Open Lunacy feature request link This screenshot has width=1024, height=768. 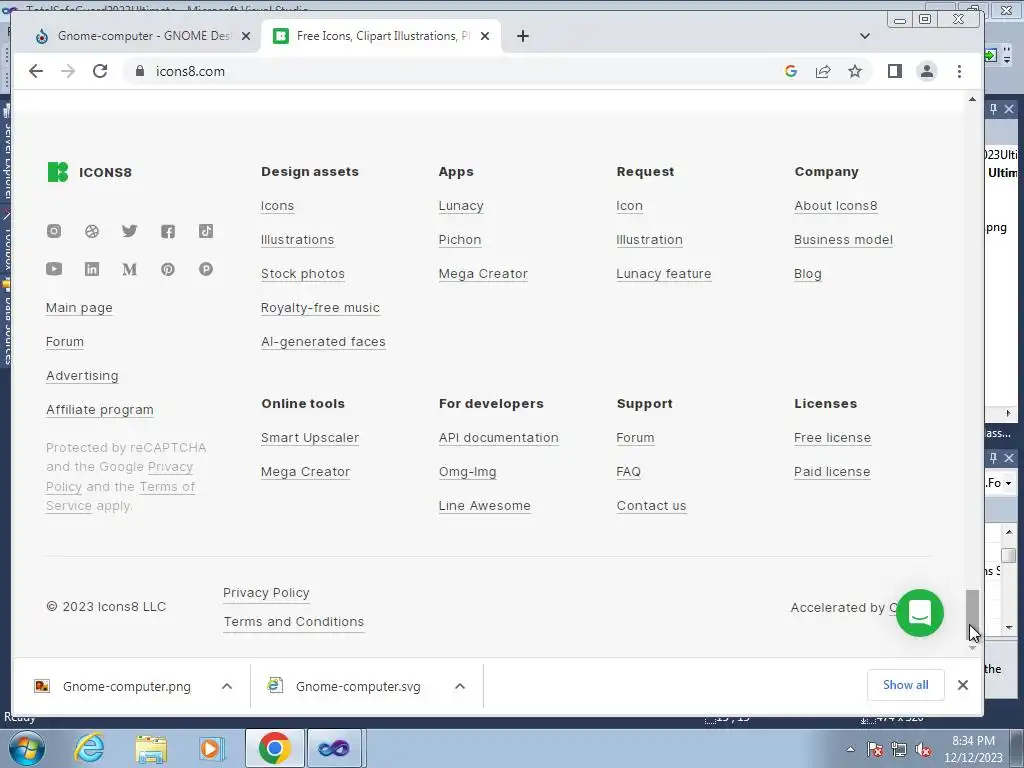click(x=664, y=274)
